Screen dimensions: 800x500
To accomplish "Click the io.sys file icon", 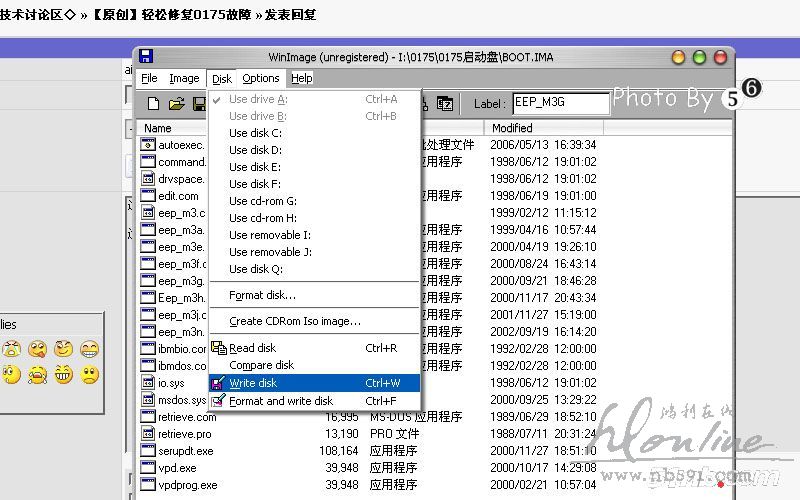I will click(148, 383).
